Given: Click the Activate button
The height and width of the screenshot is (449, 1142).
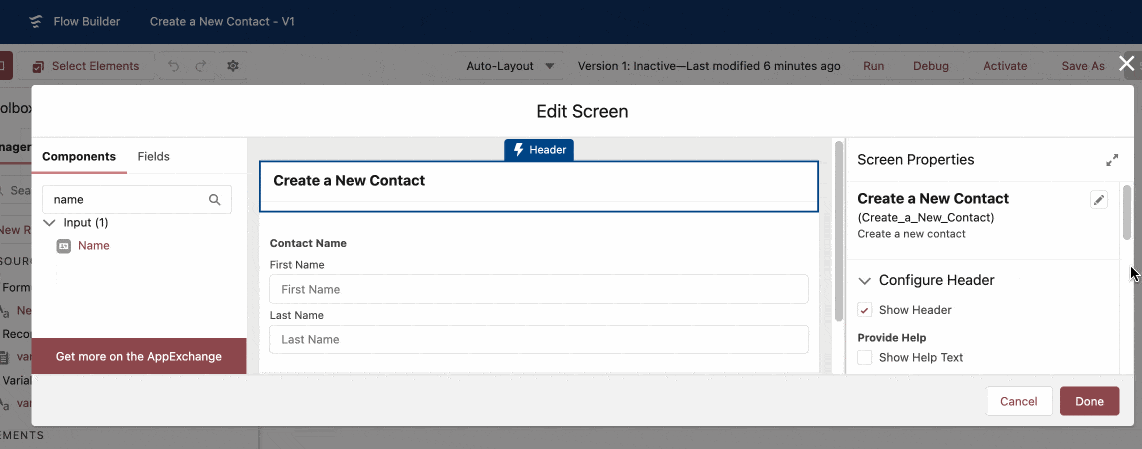Looking at the screenshot, I should pyautogui.click(x=1005, y=66).
